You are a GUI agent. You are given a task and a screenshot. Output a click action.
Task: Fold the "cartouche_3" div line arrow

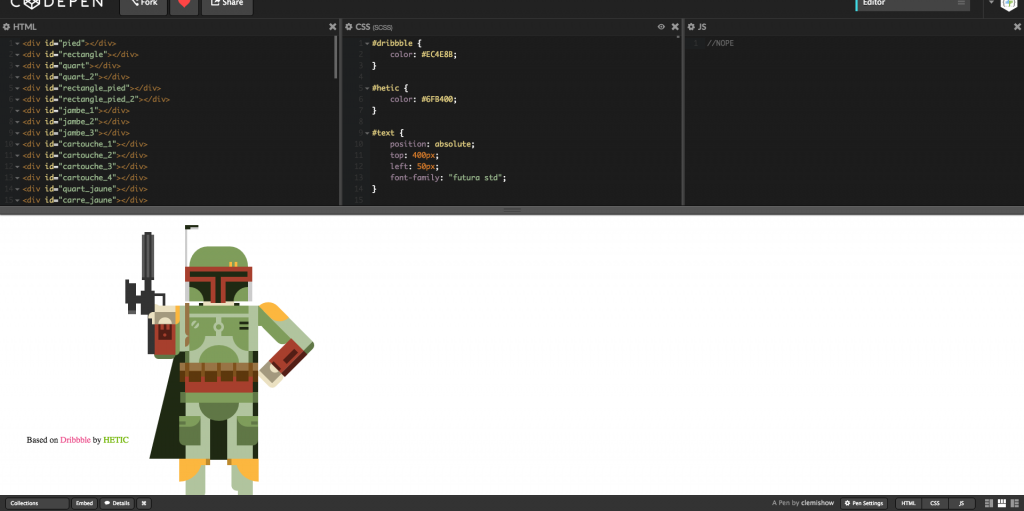tap(17, 167)
